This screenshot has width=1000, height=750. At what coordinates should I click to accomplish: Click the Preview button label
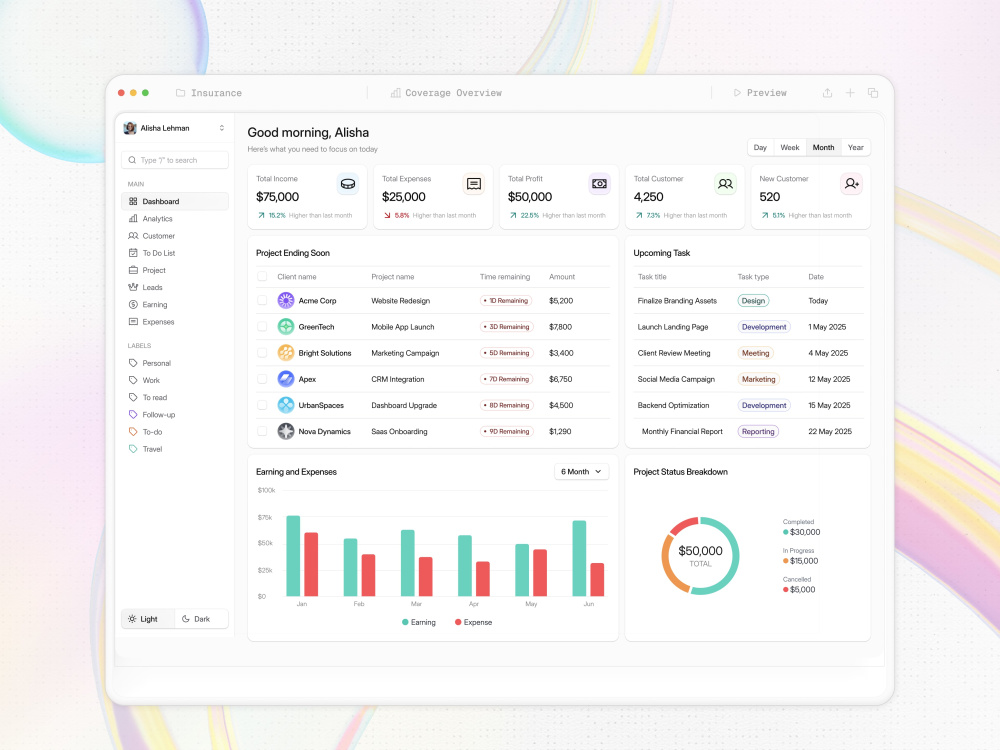click(767, 93)
